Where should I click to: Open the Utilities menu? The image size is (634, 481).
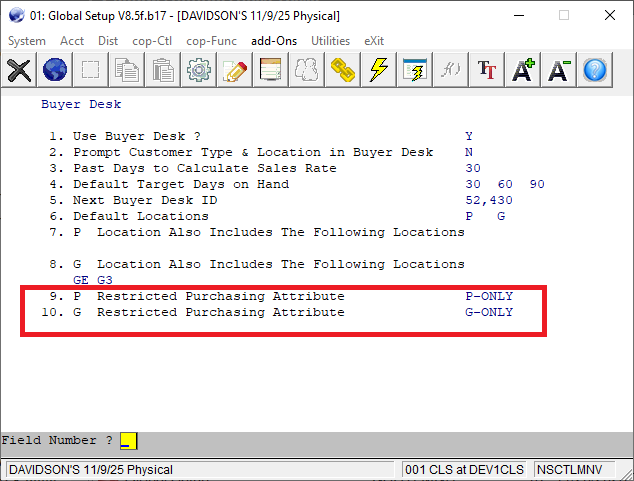[x=330, y=41]
